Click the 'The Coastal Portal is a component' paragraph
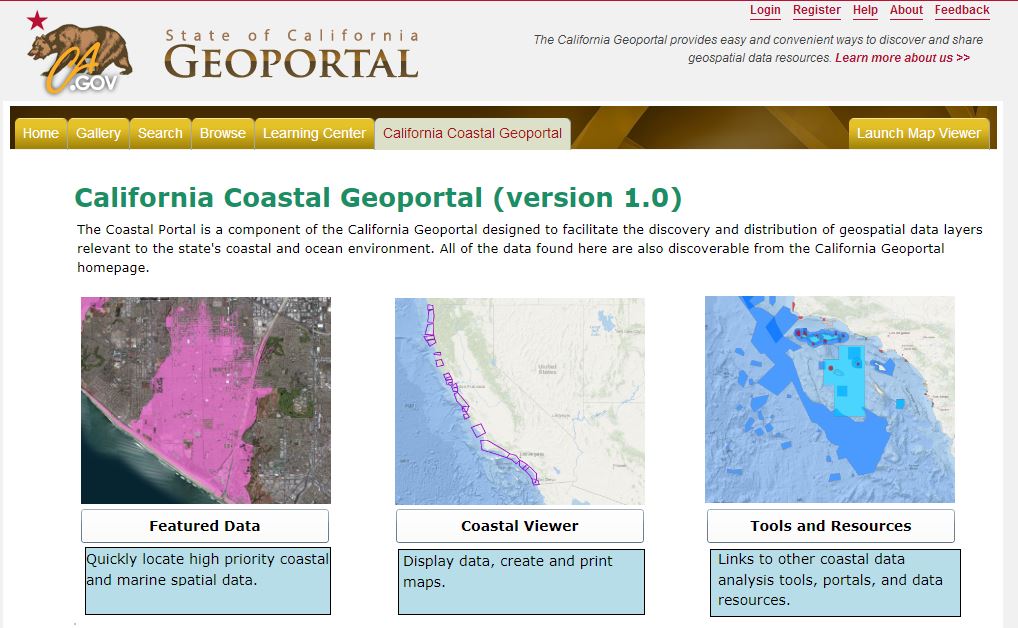This screenshot has width=1018, height=628. click(x=530, y=248)
